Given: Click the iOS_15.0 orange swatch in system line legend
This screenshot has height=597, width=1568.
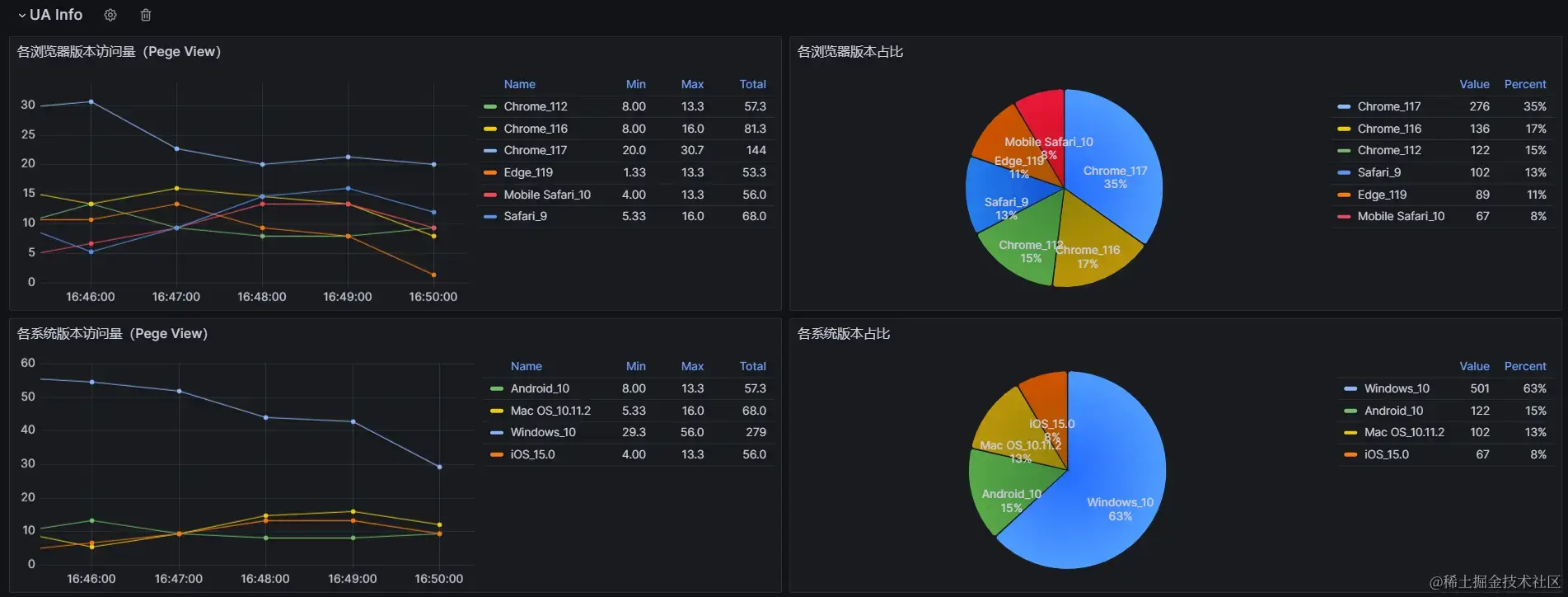Looking at the screenshot, I should pos(496,454).
